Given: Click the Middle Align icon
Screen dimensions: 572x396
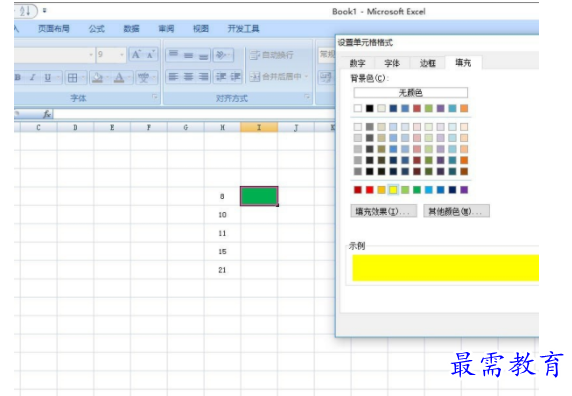Looking at the screenshot, I should (x=189, y=55).
